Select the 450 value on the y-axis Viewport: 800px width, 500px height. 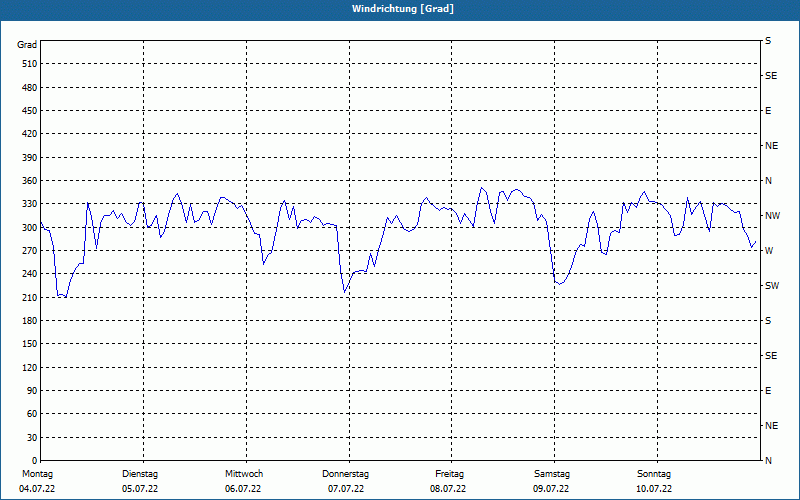[30, 111]
